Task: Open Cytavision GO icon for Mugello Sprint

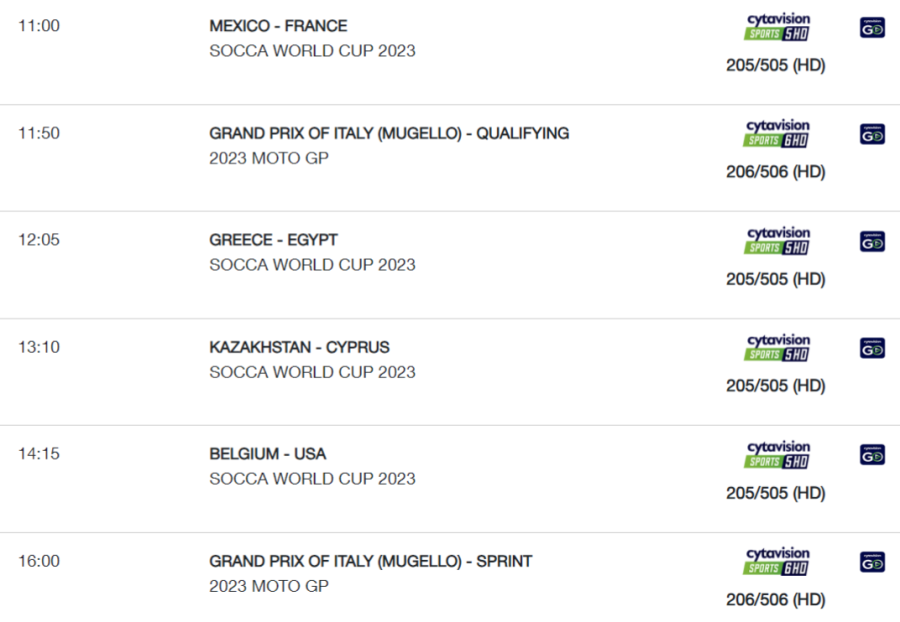Action: pos(872,562)
